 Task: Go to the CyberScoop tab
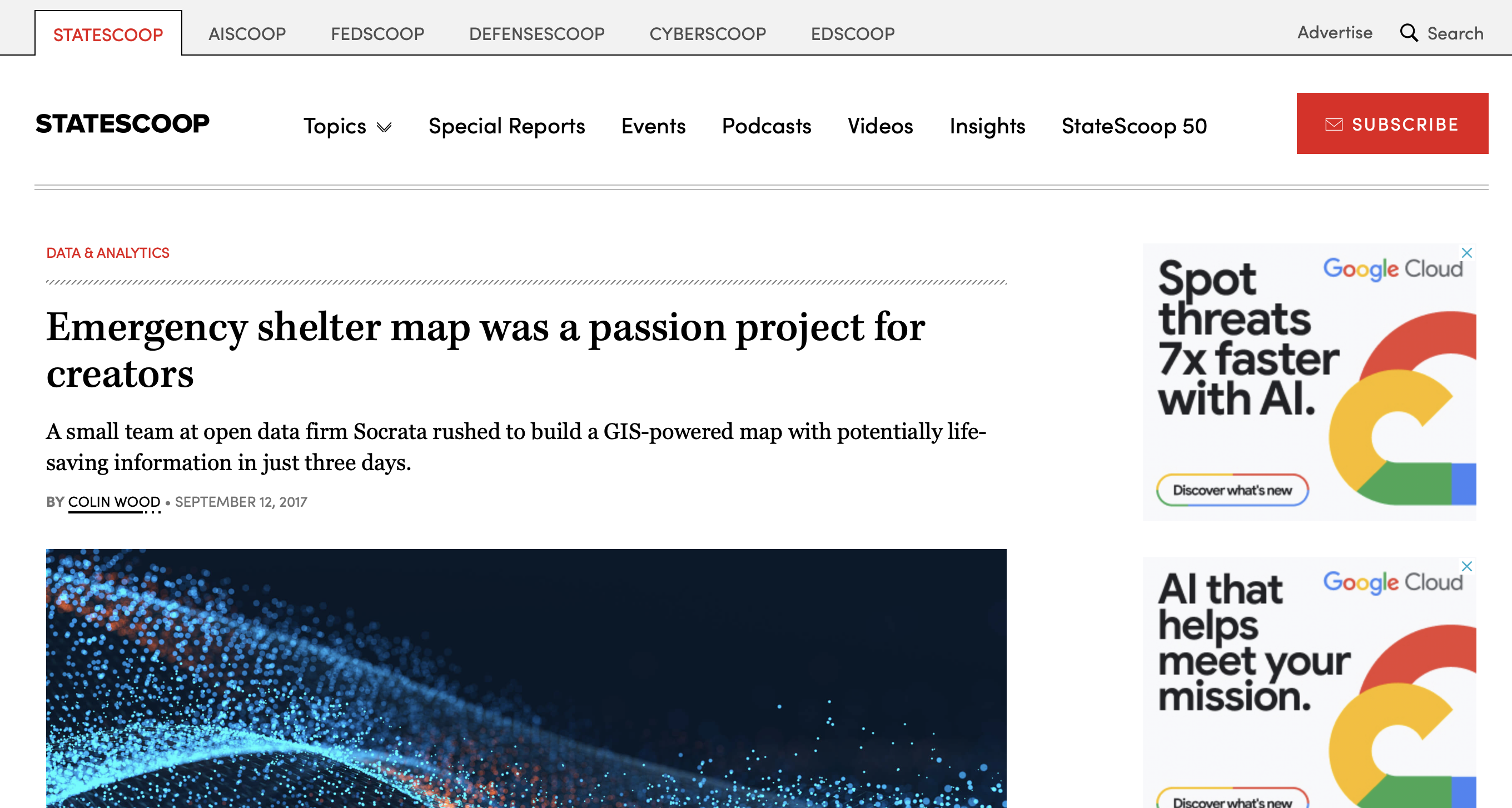[x=707, y=34]
